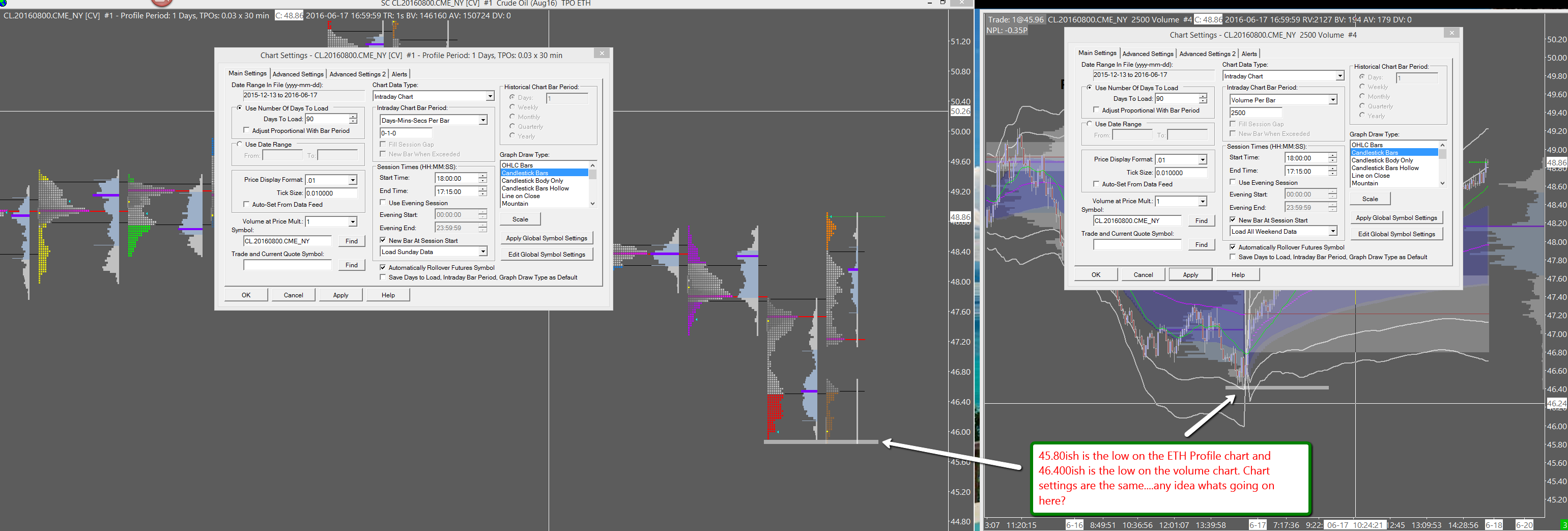The height and width of the screenshot is (531, 1568).
Task: Click Apply in the TPO profile dialog
Action: click(x=340, y=295)
